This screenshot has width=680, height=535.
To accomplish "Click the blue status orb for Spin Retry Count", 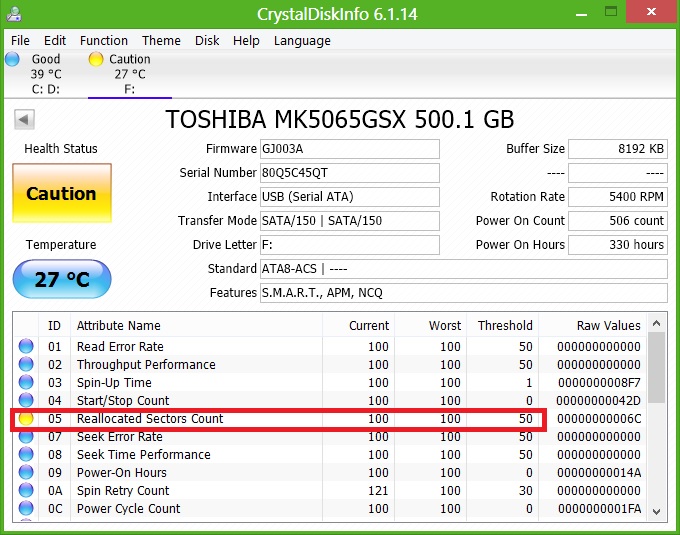I will coord(26,490).
